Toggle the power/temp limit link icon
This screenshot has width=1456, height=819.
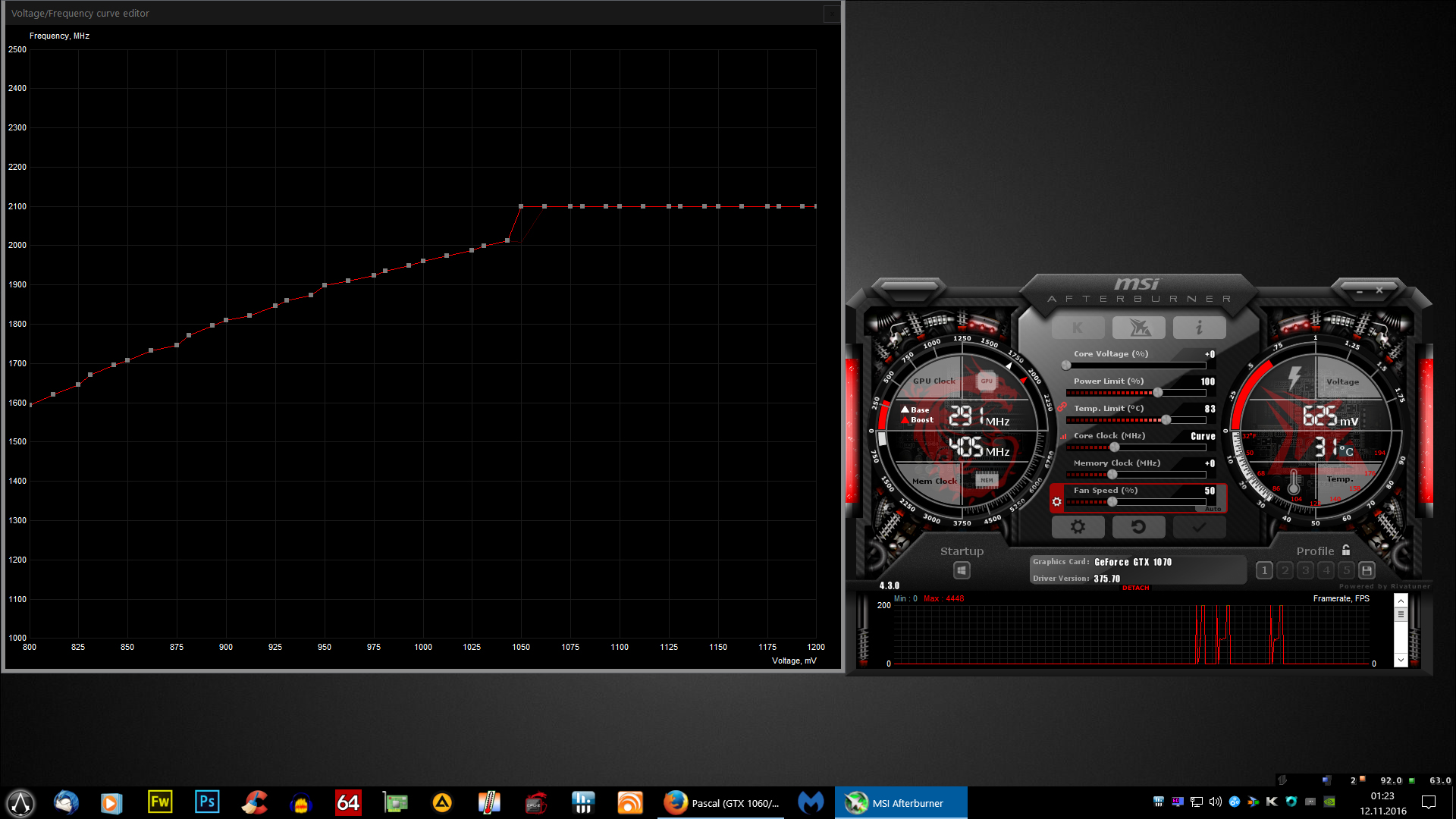point(1062,406)
